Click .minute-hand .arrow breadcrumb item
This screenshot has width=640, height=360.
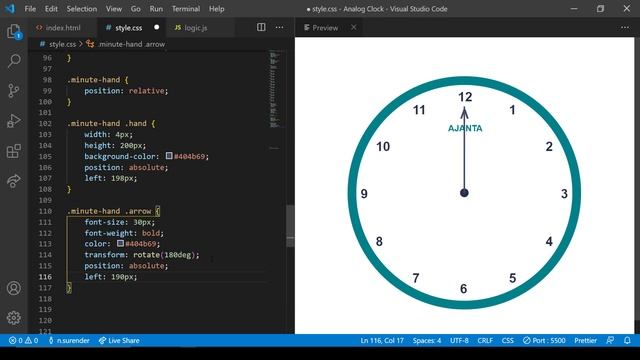click(131, 44)
